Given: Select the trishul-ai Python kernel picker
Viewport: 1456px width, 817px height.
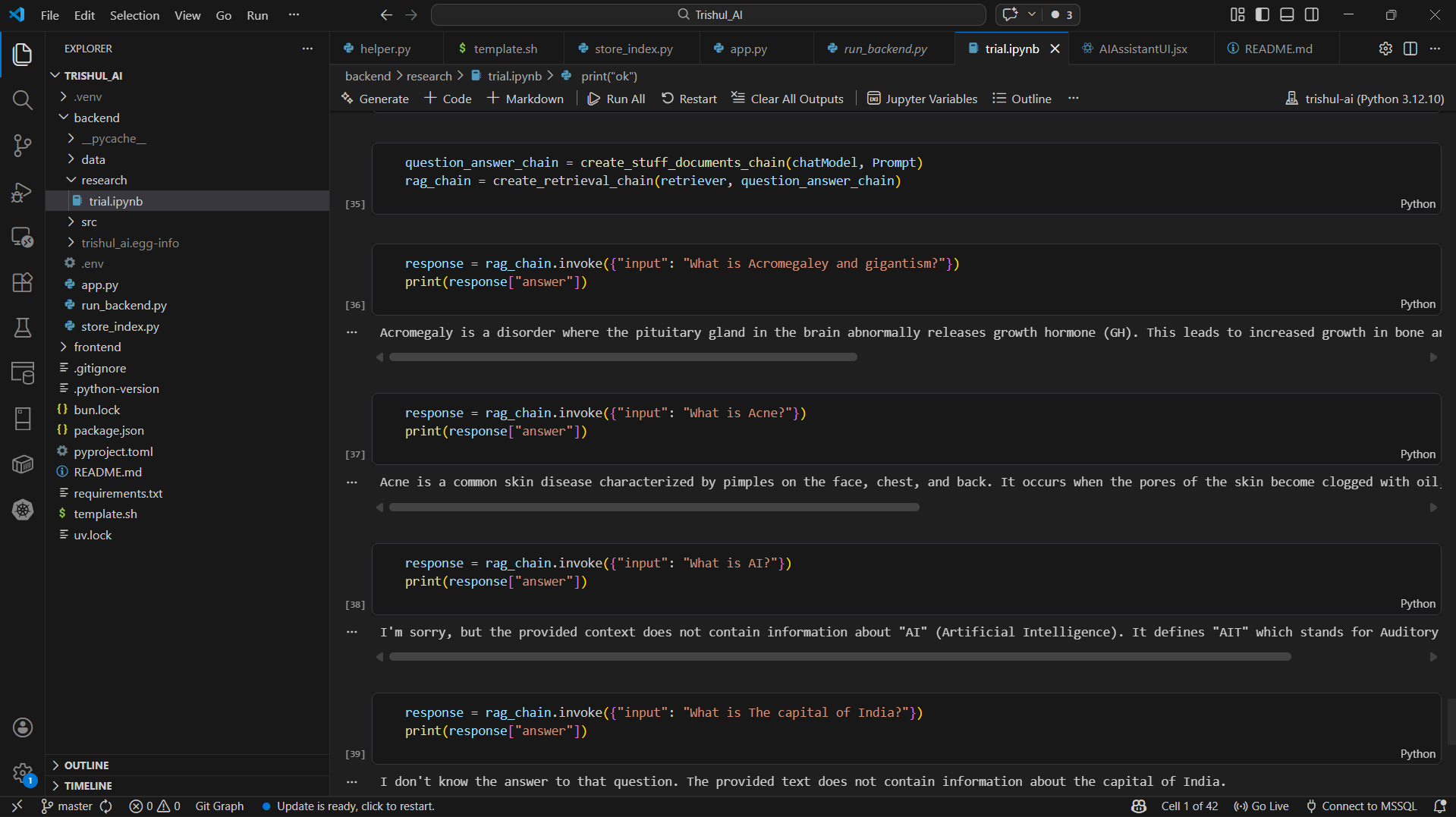Looking at the screenshot, I should pos(1364,99).
